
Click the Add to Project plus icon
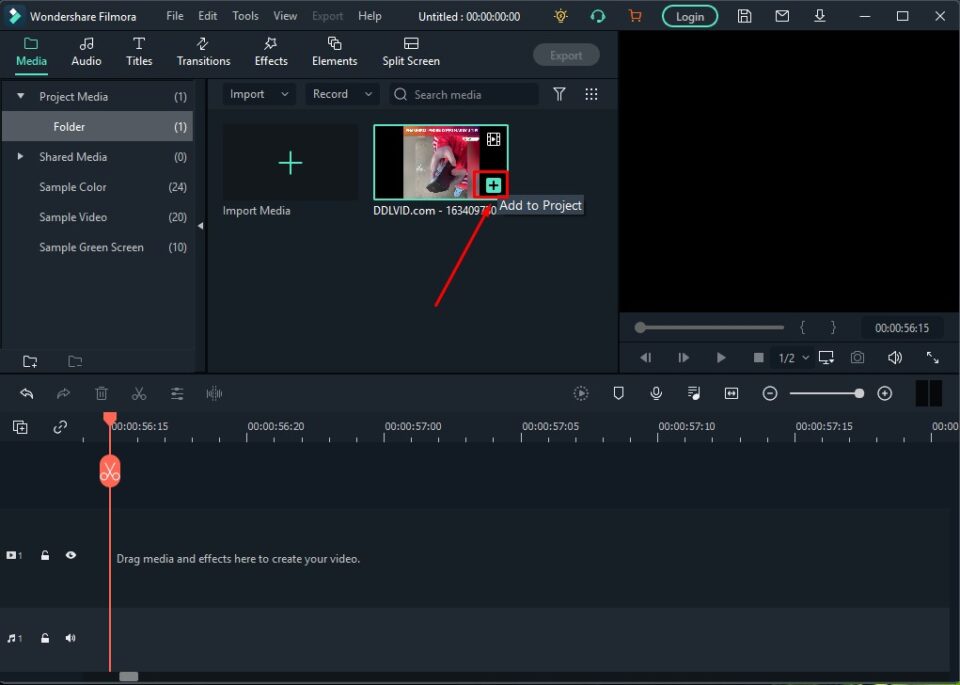pos(493,185)
